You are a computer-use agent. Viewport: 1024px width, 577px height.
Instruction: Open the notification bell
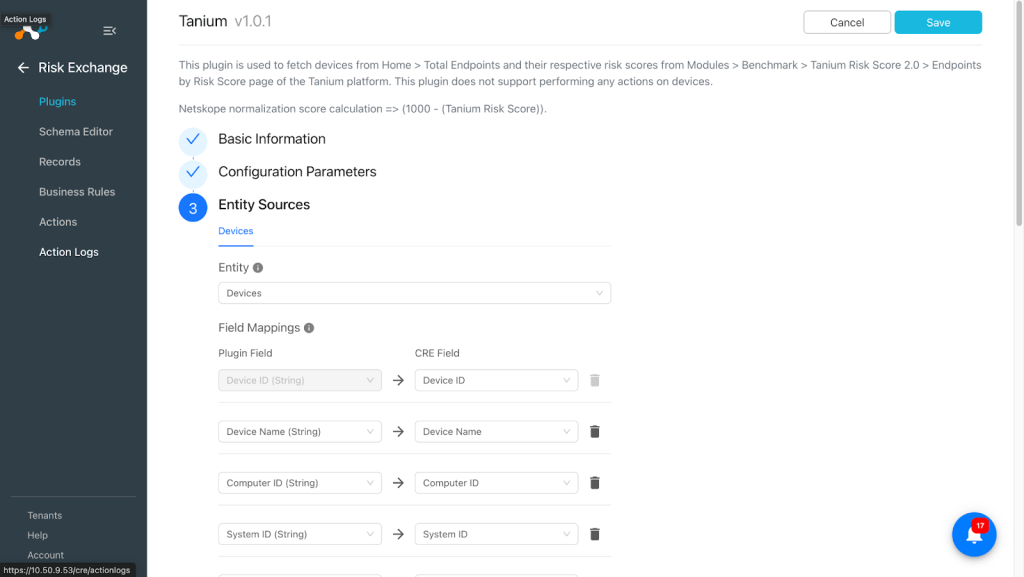tap(974, 534)
